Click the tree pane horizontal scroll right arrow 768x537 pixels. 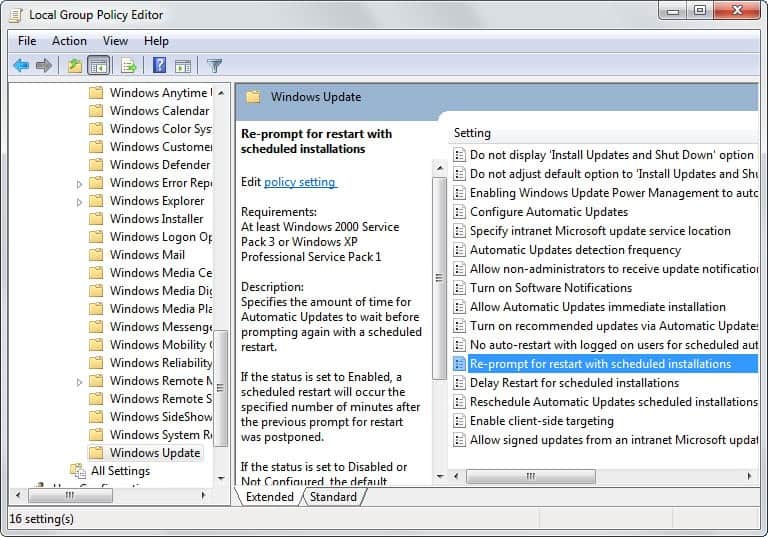click(203, 495)
